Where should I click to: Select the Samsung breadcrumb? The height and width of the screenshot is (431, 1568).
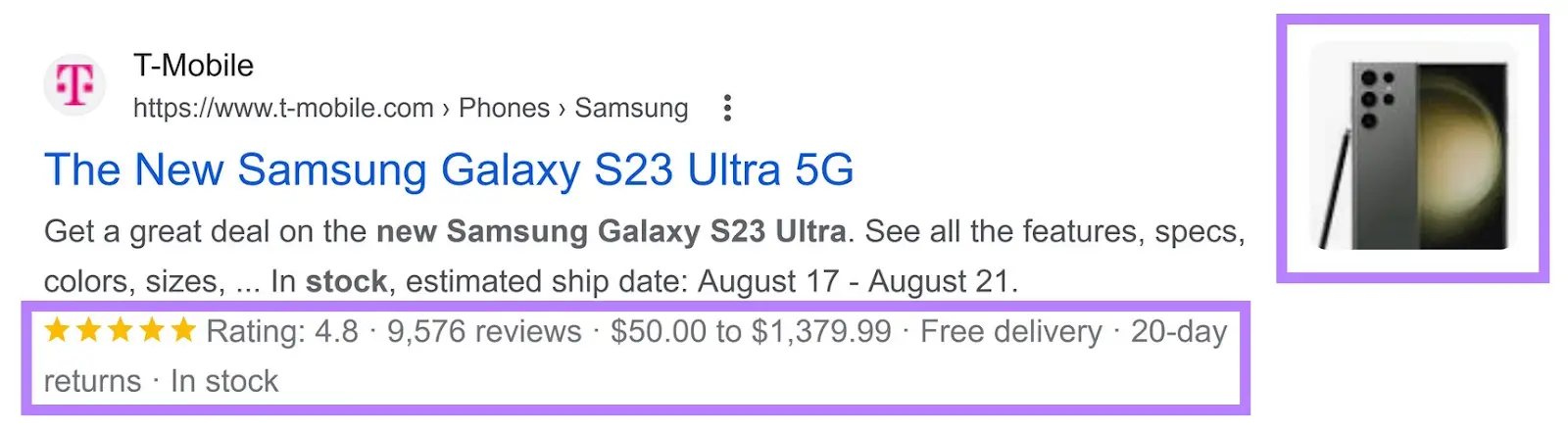click(631, 108)
